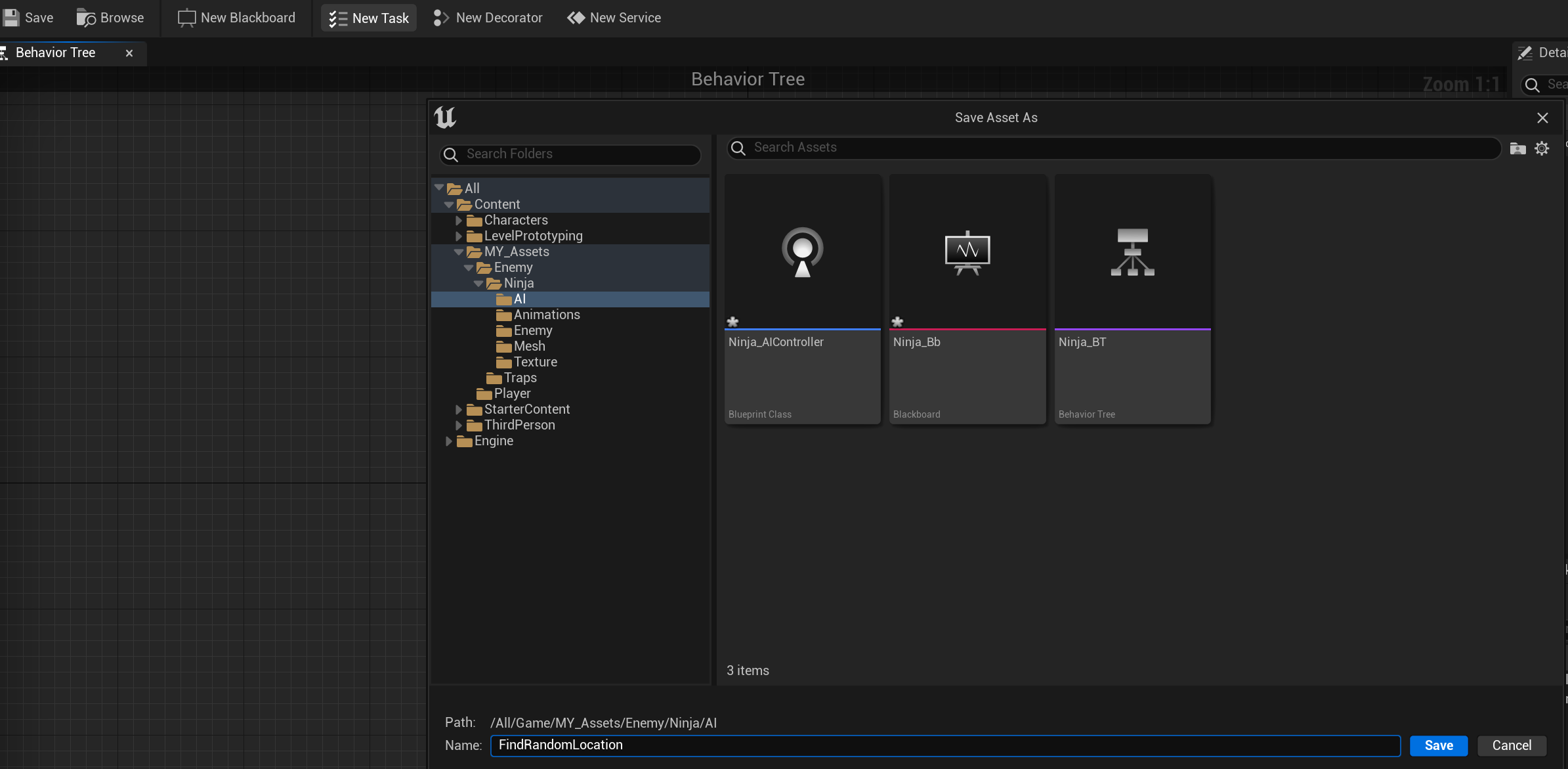Click the new folder icon in dialog

[1517, 148]
